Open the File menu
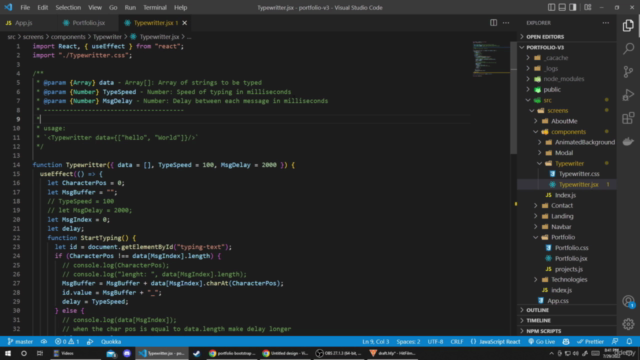The width and height of the screenshot is (640, 360). (x=25, y=7)
